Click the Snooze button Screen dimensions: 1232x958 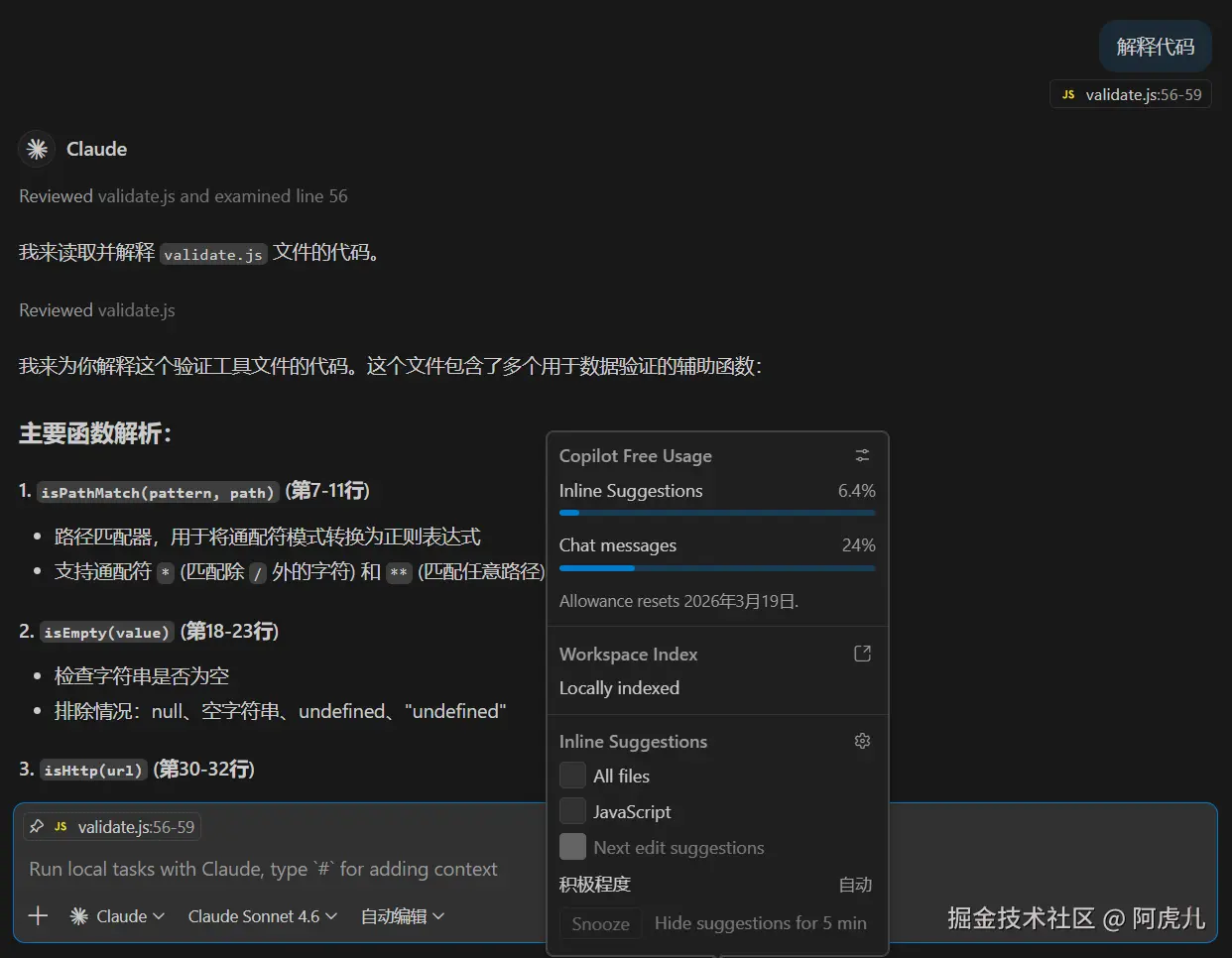600,923
